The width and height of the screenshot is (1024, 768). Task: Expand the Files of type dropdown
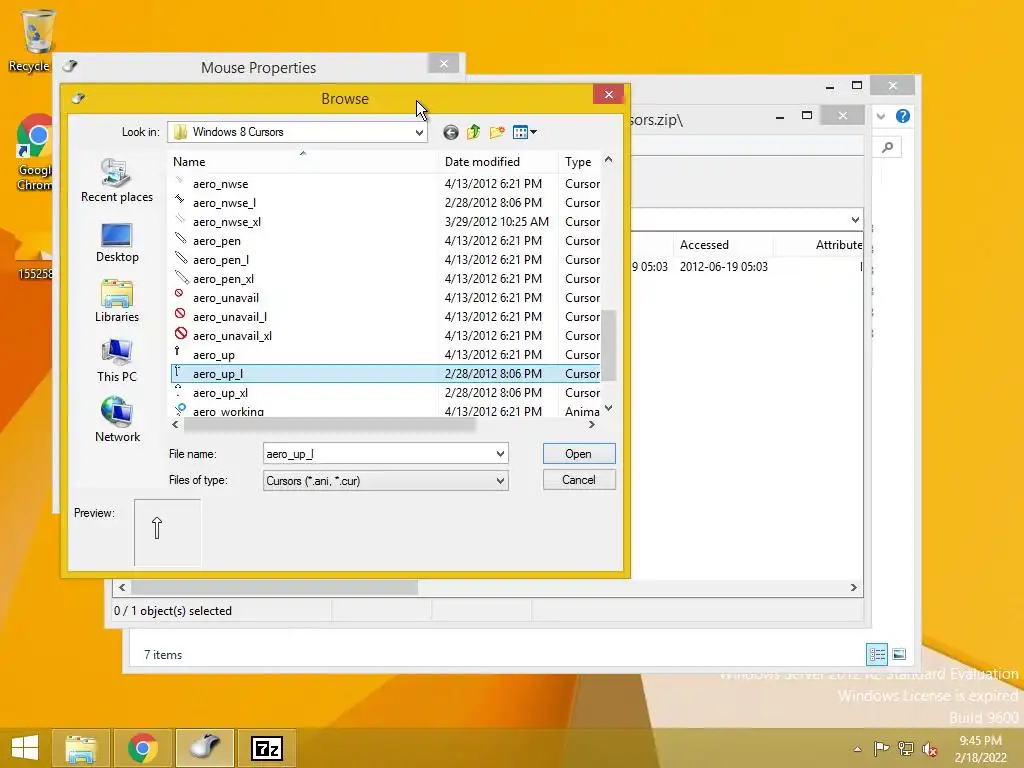500,481
